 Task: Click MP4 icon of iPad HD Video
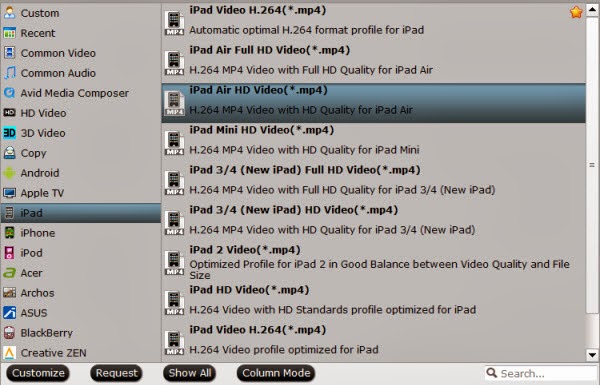(x=174, y=303)
